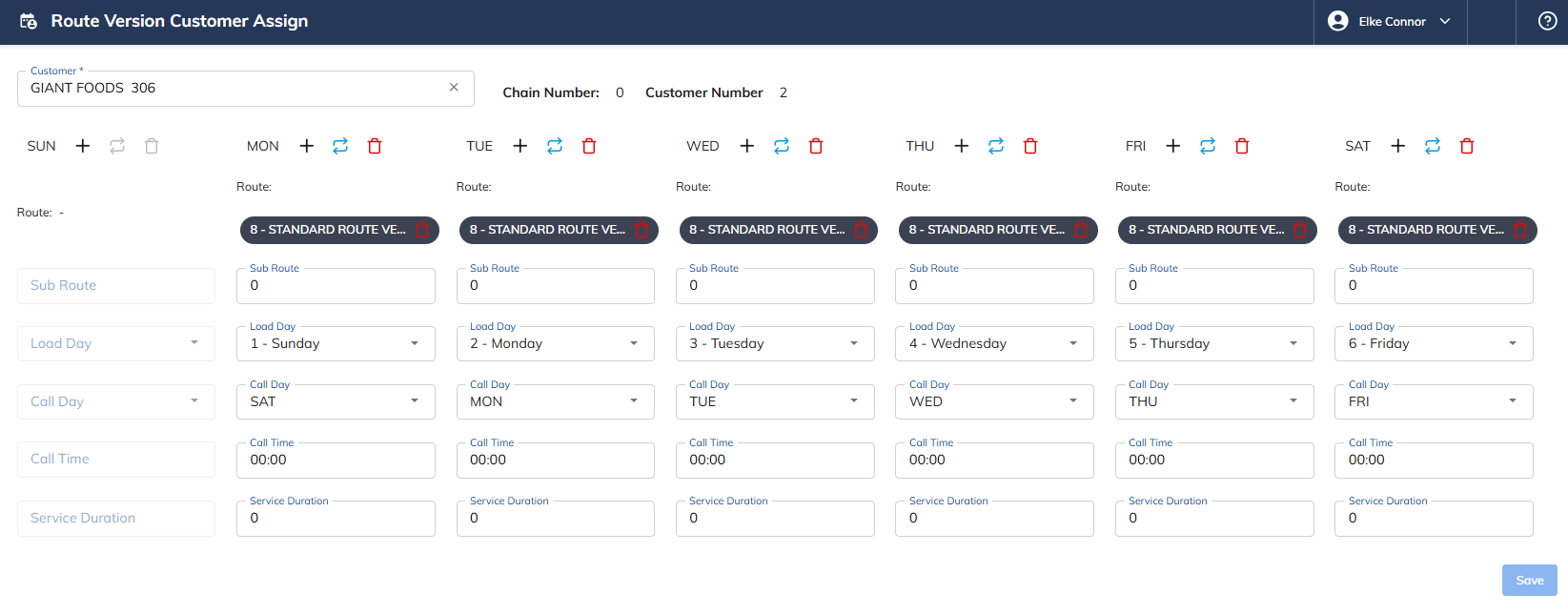Open FRI Load Day dropdown showing Thursday
The image size is (1568, 615).
coord(1214,343)
